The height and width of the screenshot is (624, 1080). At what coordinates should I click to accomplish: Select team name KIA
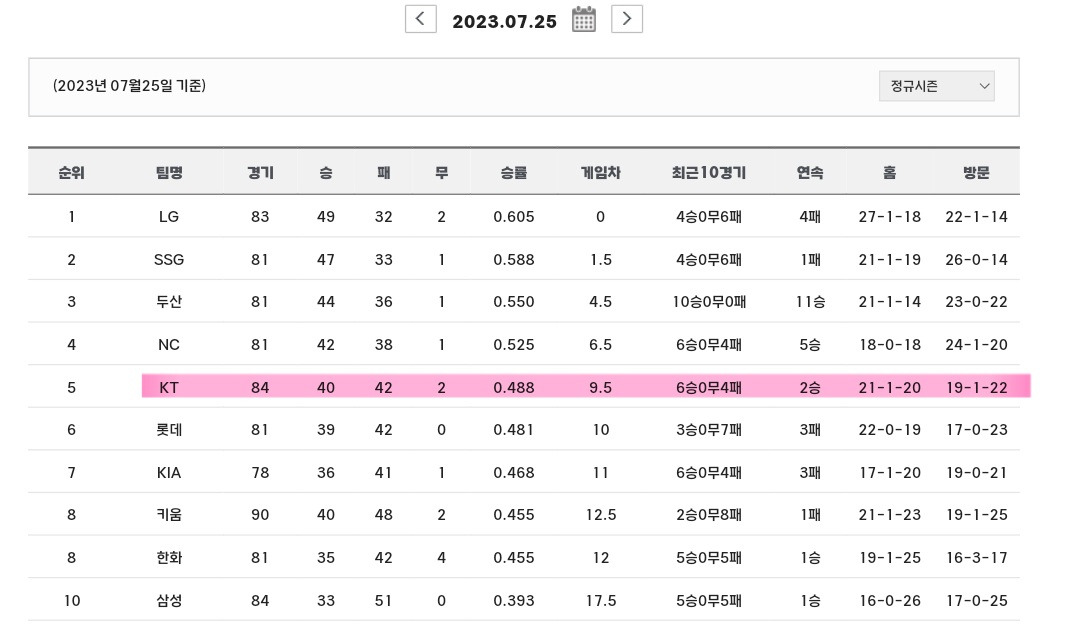click(169, 472)
